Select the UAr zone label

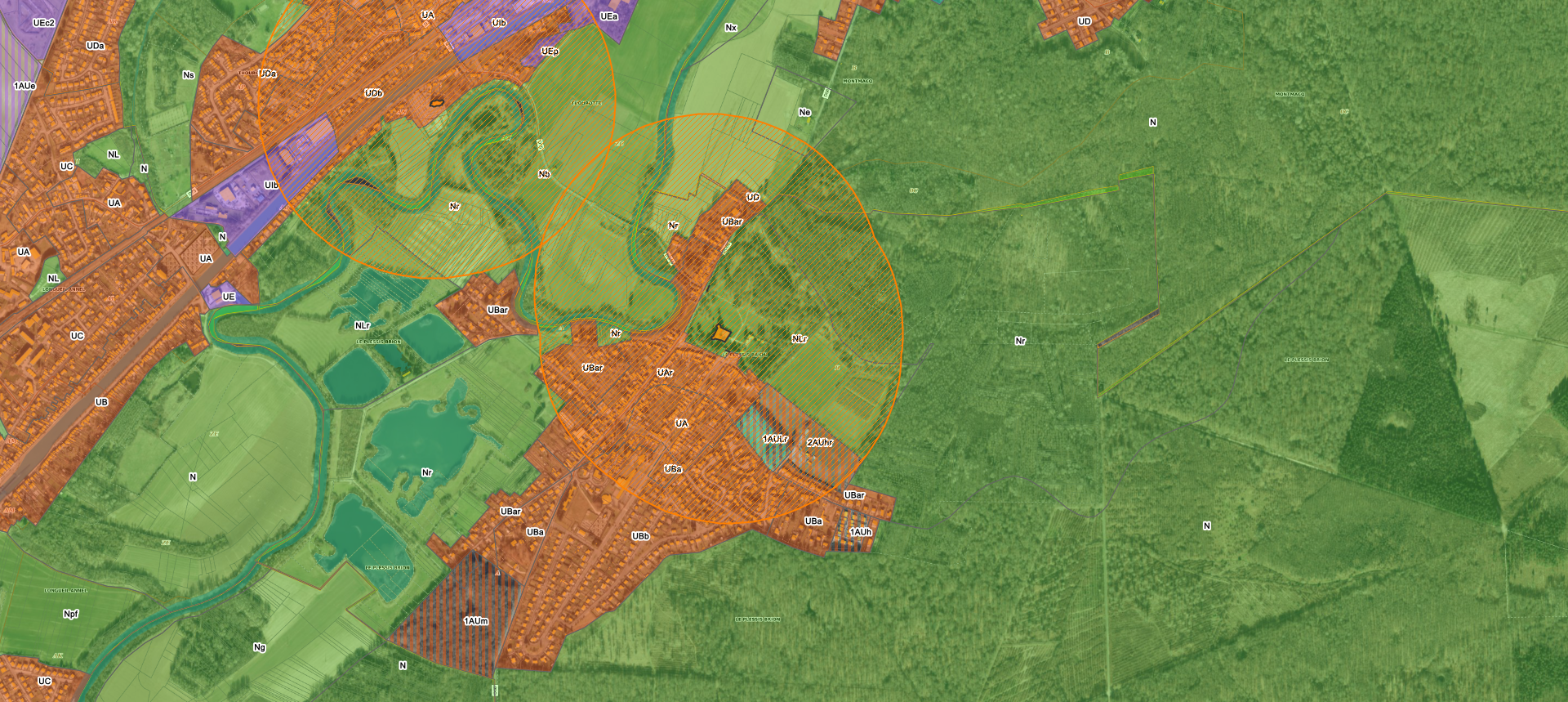pyautogui.click(x=665, y=373)
